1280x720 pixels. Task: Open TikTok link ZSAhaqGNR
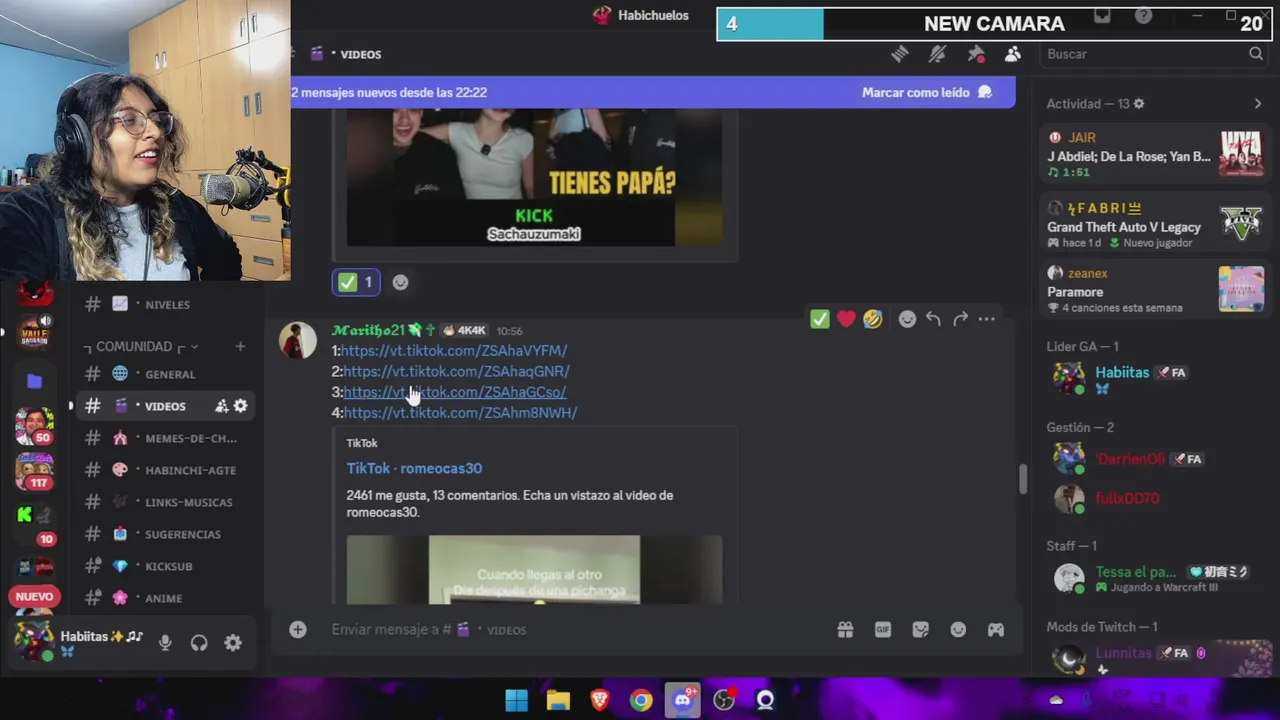click(x=456, y=371)
